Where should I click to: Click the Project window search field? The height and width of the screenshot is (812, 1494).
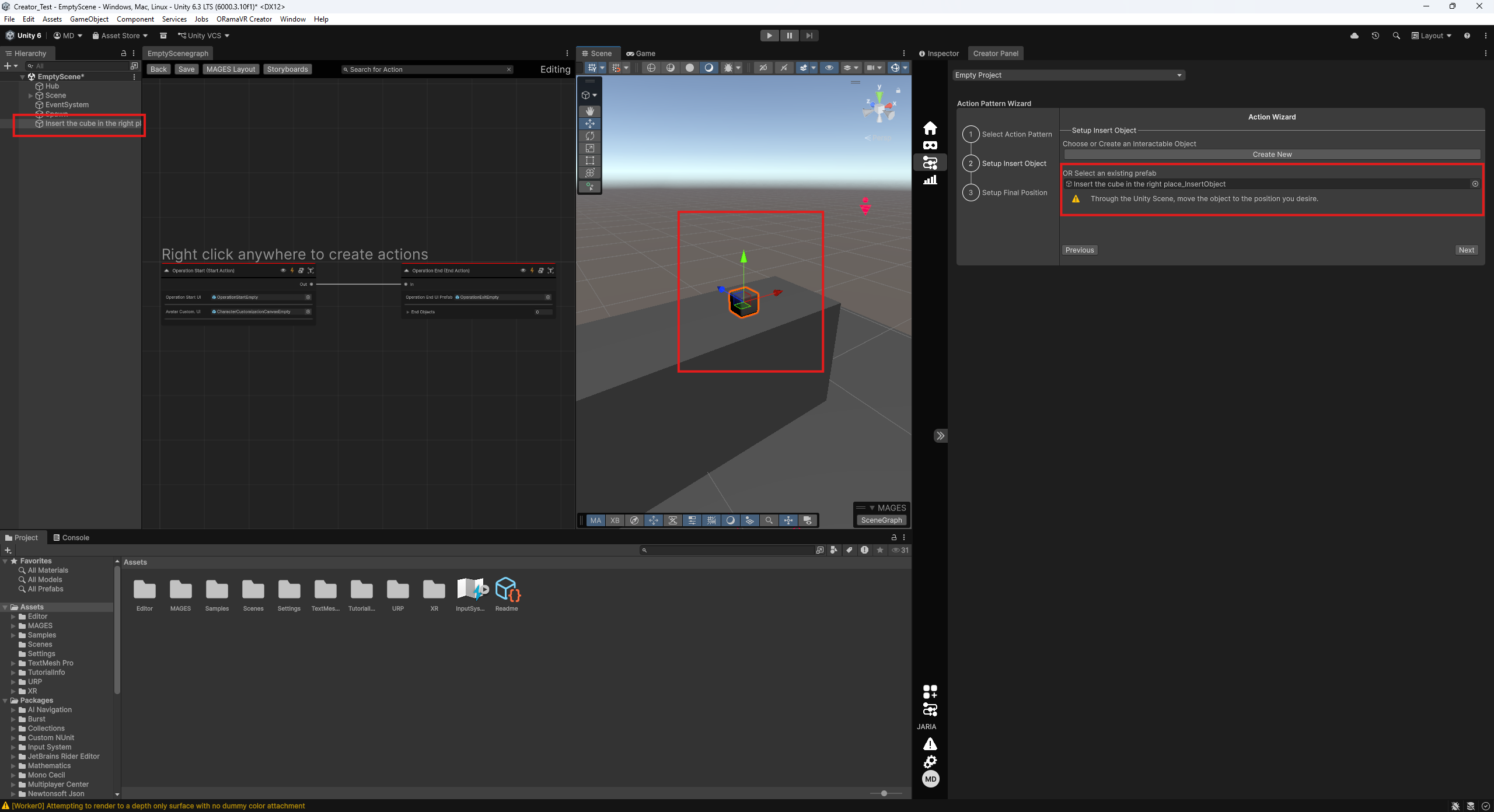pos(727,550)
